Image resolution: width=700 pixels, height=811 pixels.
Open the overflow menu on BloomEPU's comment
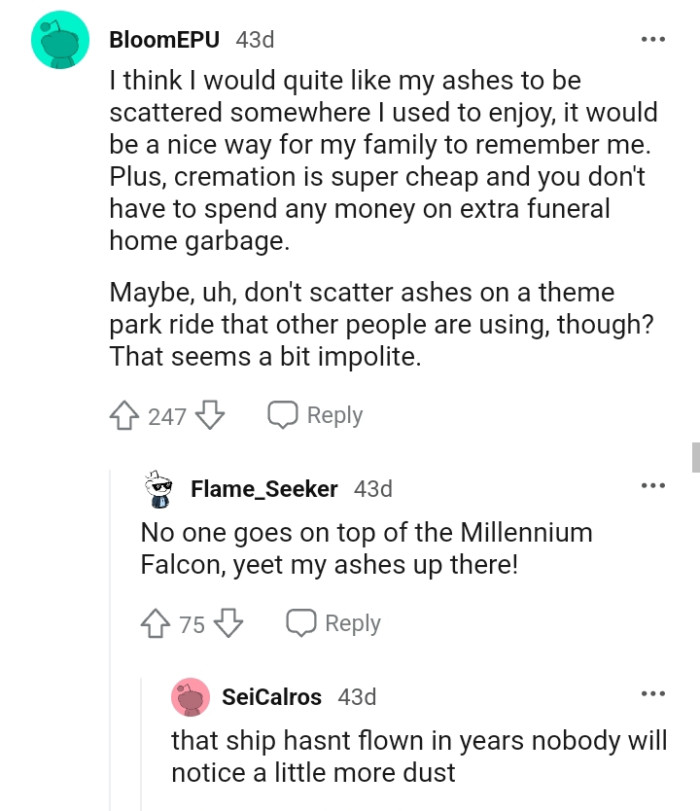pos(653,38)
